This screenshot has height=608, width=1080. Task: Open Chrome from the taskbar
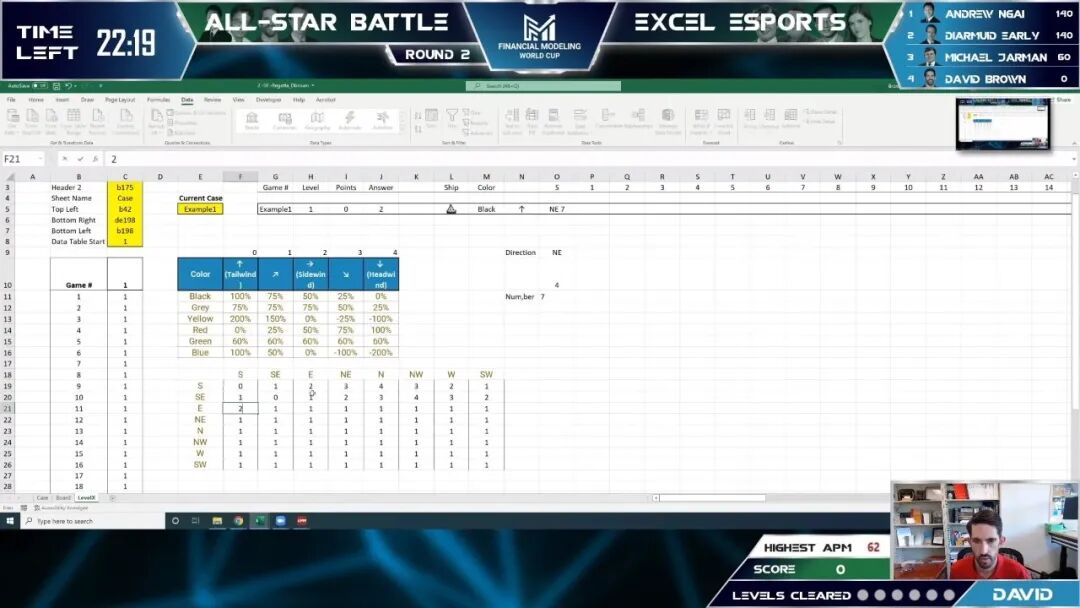click(x=238, y=521)
